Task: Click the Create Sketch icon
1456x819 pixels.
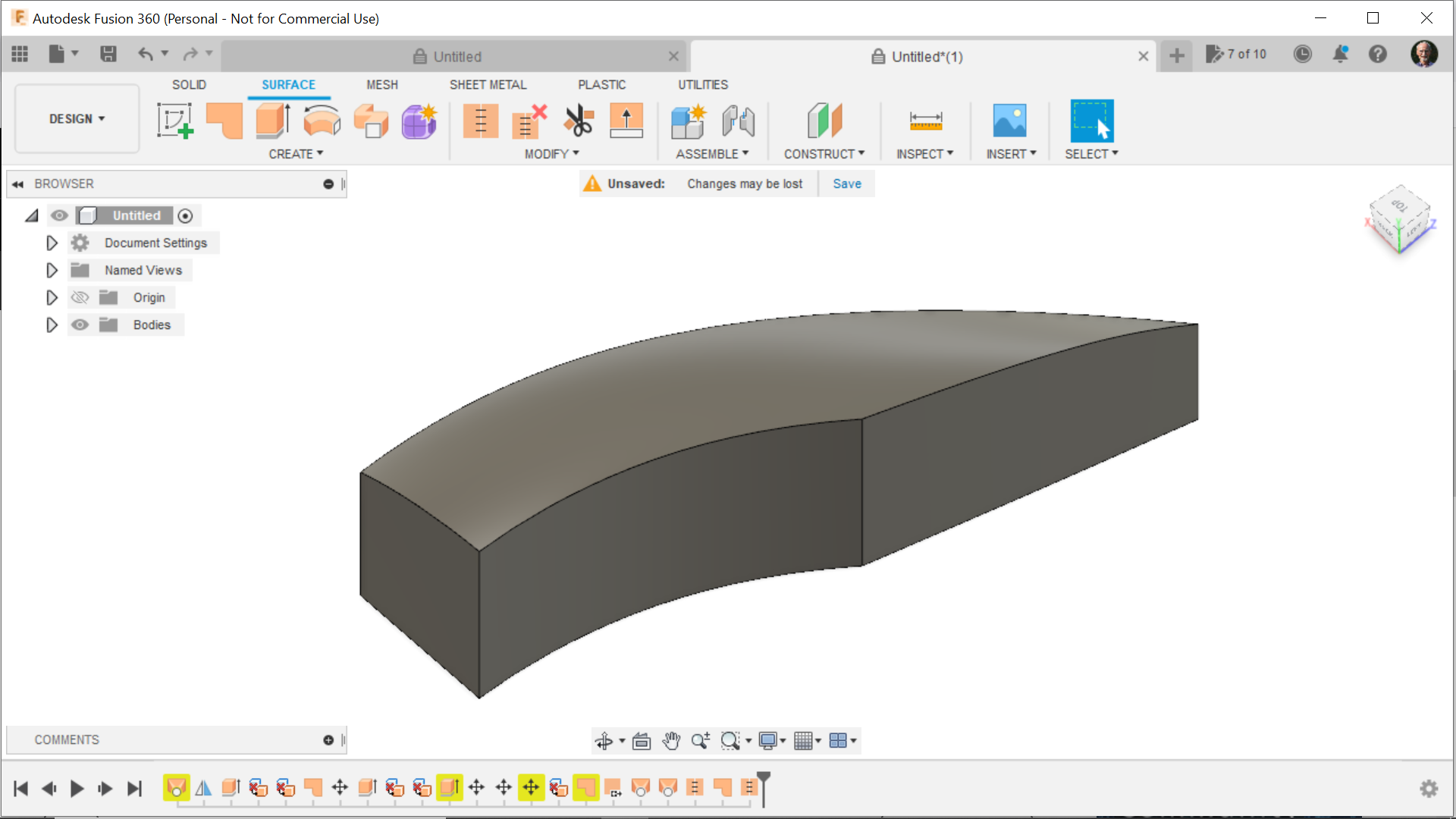Action: pos(175,121)
